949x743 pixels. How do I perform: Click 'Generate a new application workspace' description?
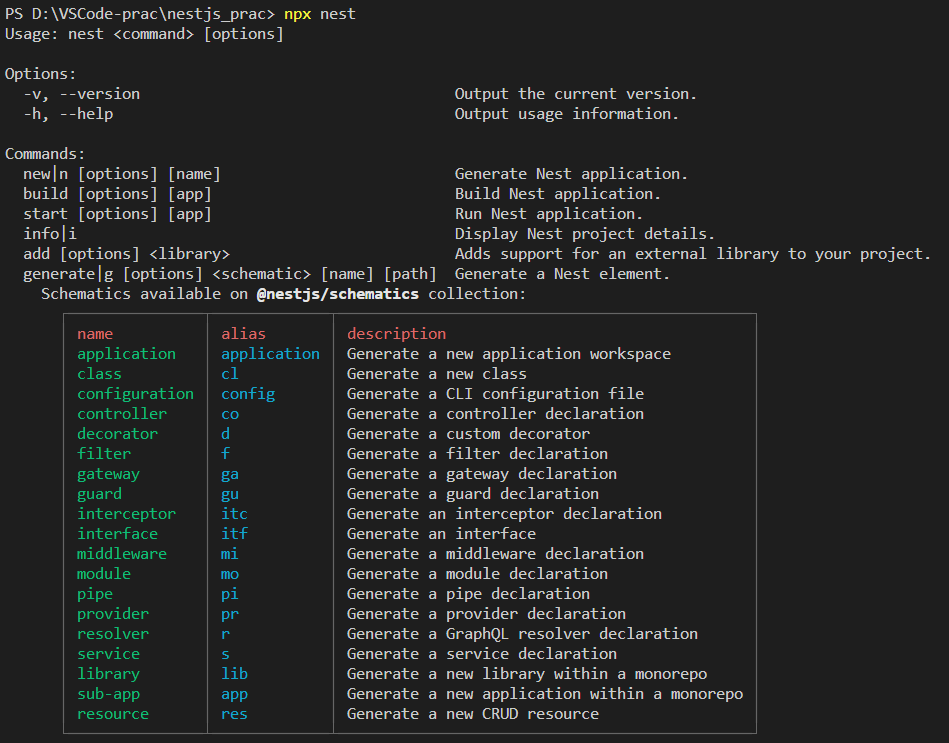(508, 354)
